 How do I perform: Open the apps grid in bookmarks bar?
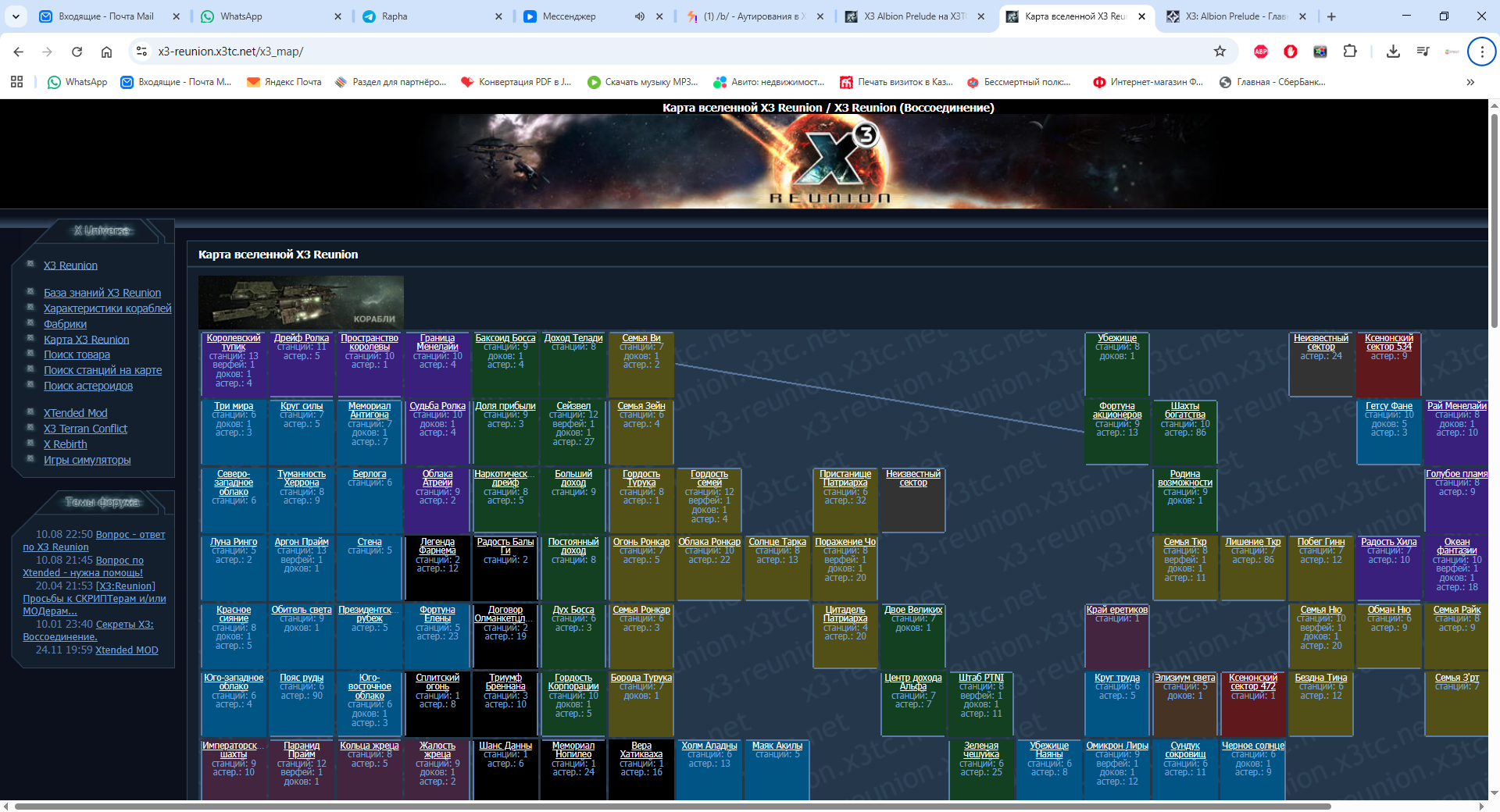17,82
